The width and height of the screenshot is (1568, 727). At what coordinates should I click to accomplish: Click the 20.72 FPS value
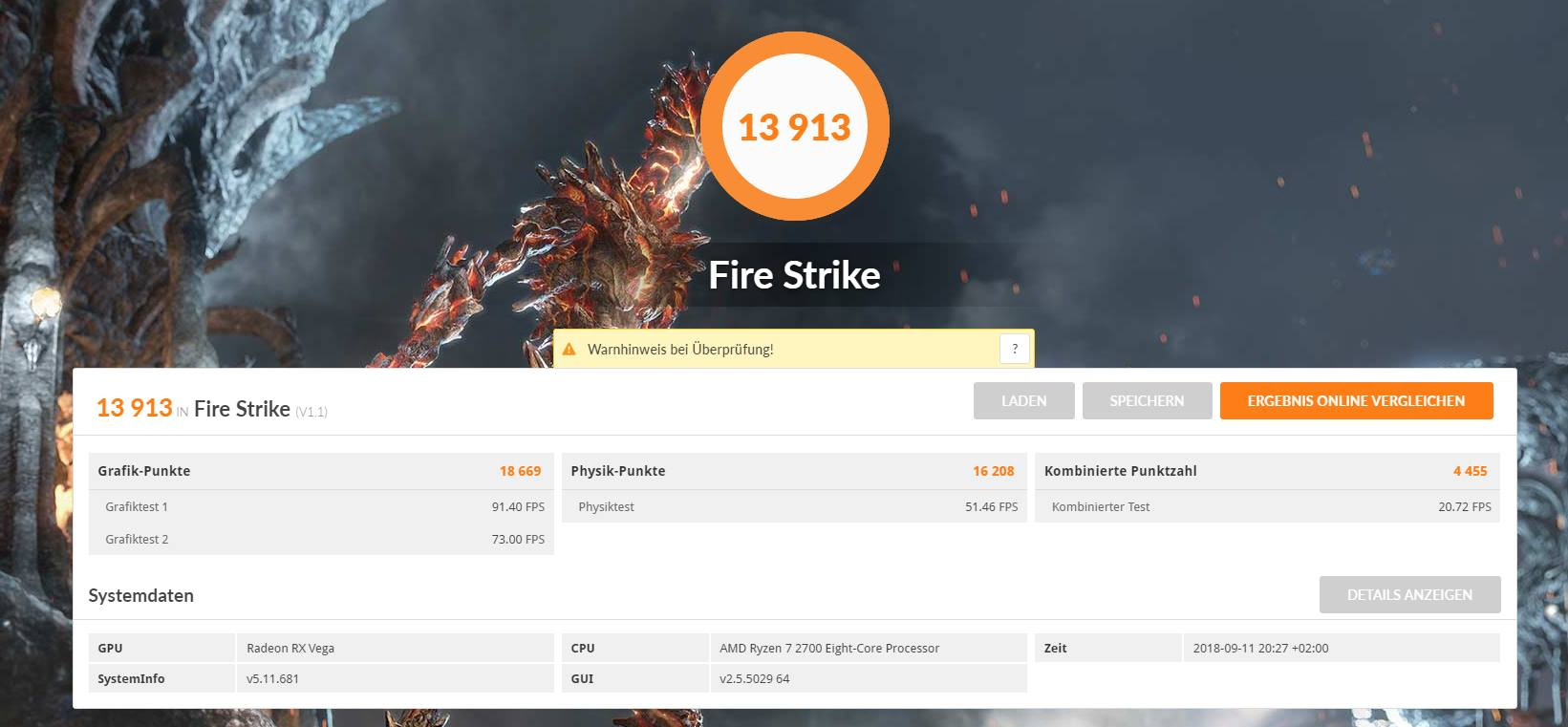(x=1465, y=507)
